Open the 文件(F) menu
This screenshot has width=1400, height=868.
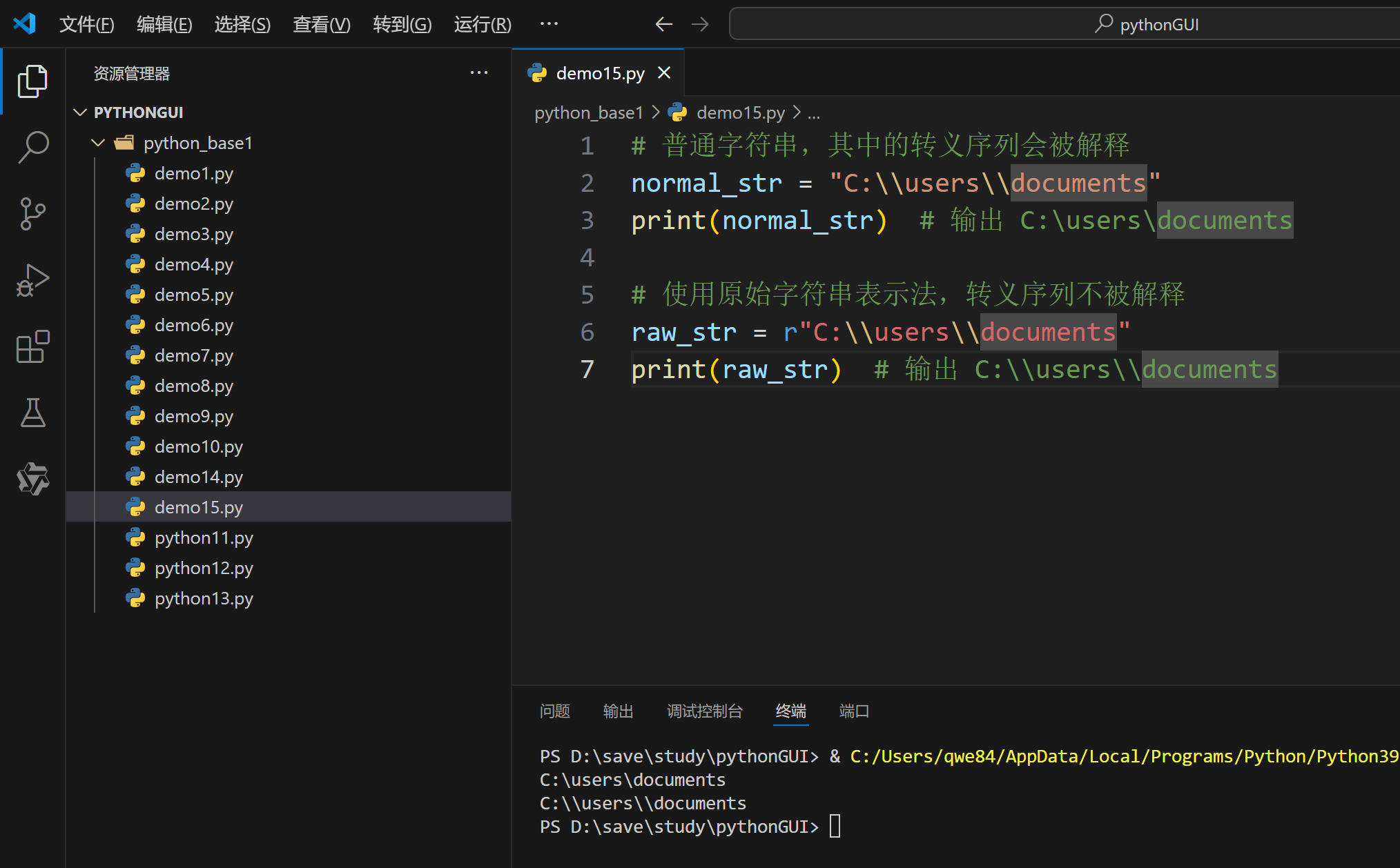tap(86, 24)
